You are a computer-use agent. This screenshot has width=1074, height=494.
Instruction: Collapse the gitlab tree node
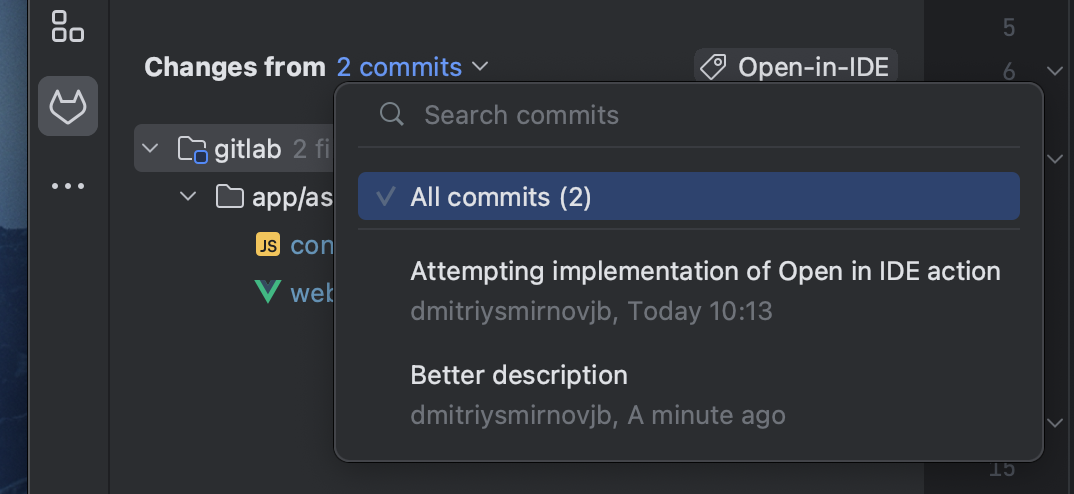point(151,150)
